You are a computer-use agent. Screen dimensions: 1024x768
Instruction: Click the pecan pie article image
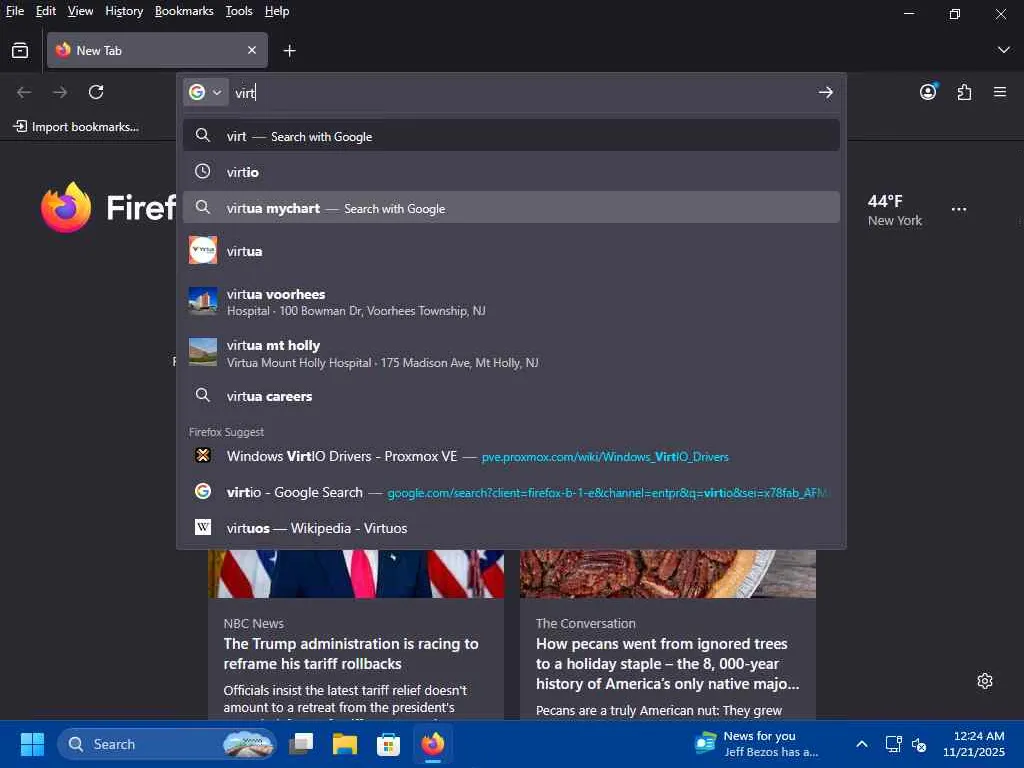click(668, 573)
